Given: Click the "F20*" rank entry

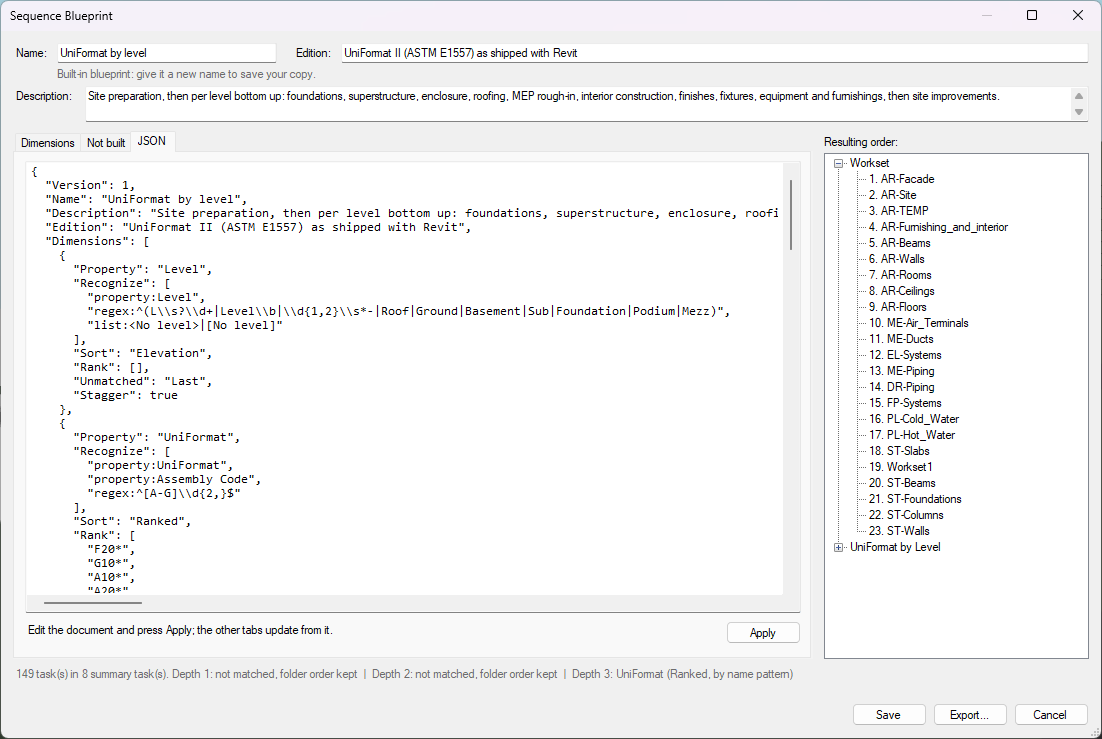Looking at the screenshot, I should 111,549.
